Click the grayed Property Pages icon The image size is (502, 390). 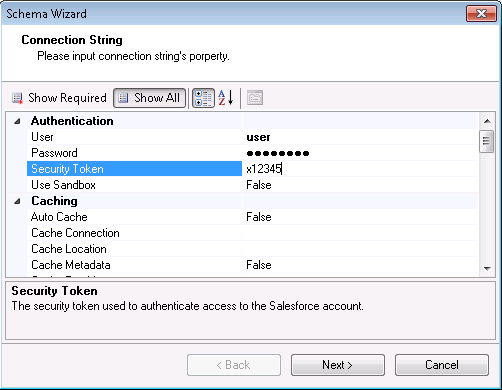(255, 98)
